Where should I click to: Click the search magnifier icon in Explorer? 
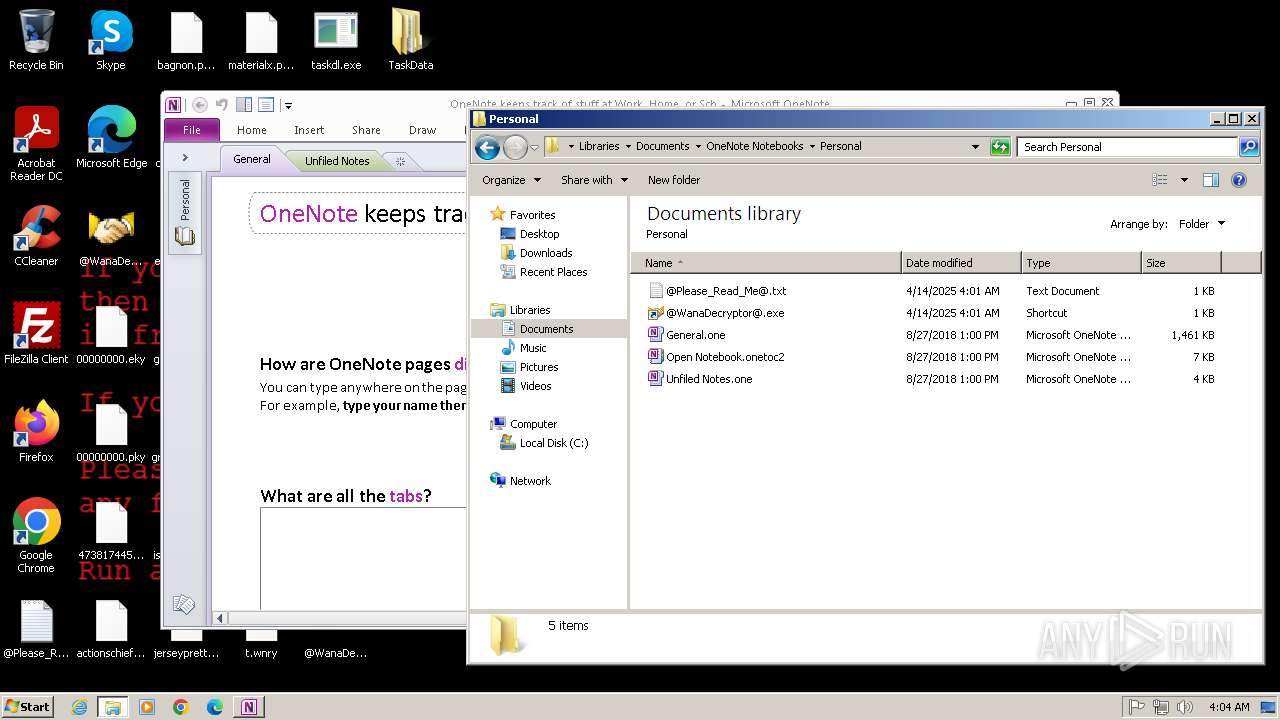point(1249,147)
